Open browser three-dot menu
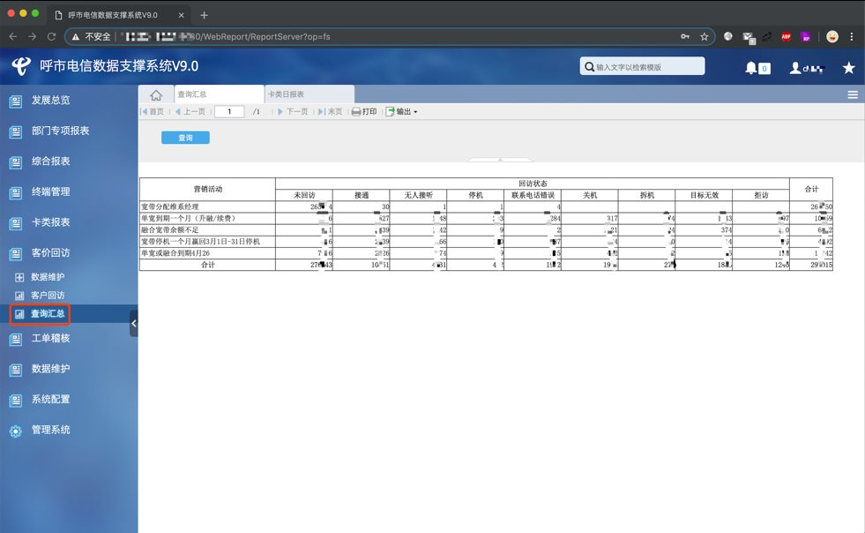This screenshot has width=865, height=533. [x=852, y=36]
